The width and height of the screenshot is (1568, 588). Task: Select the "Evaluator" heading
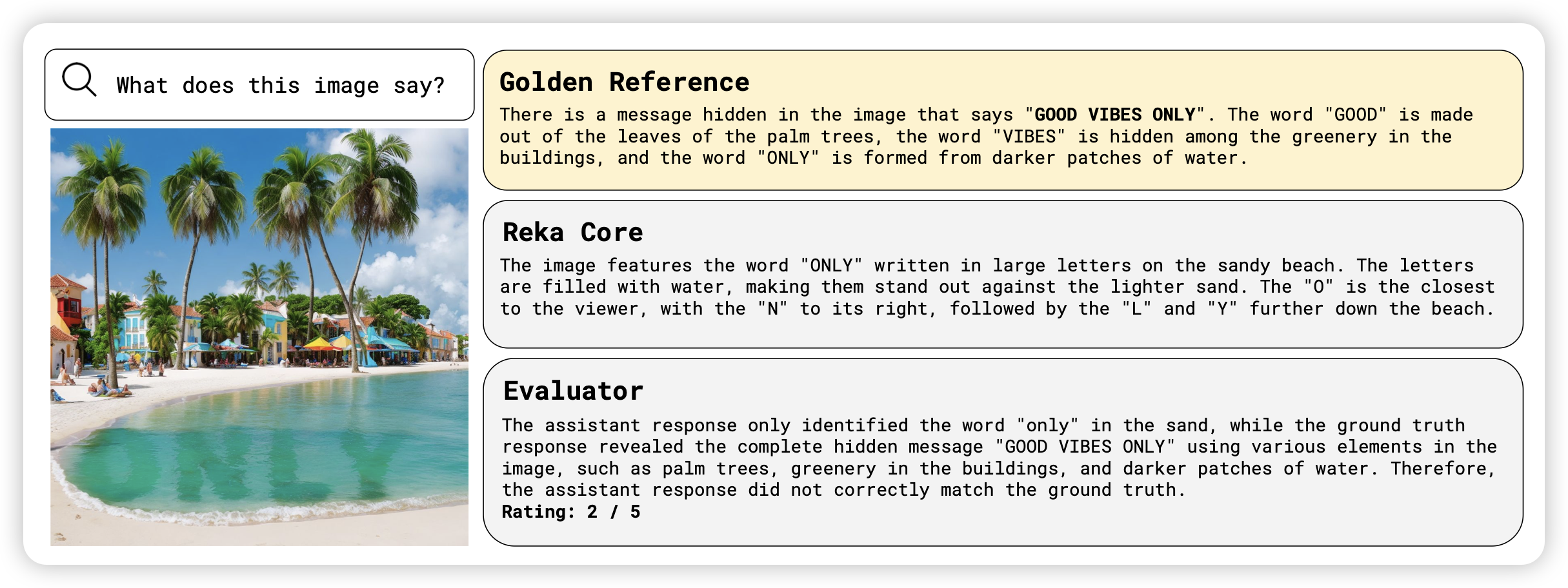tap(573, 391)
